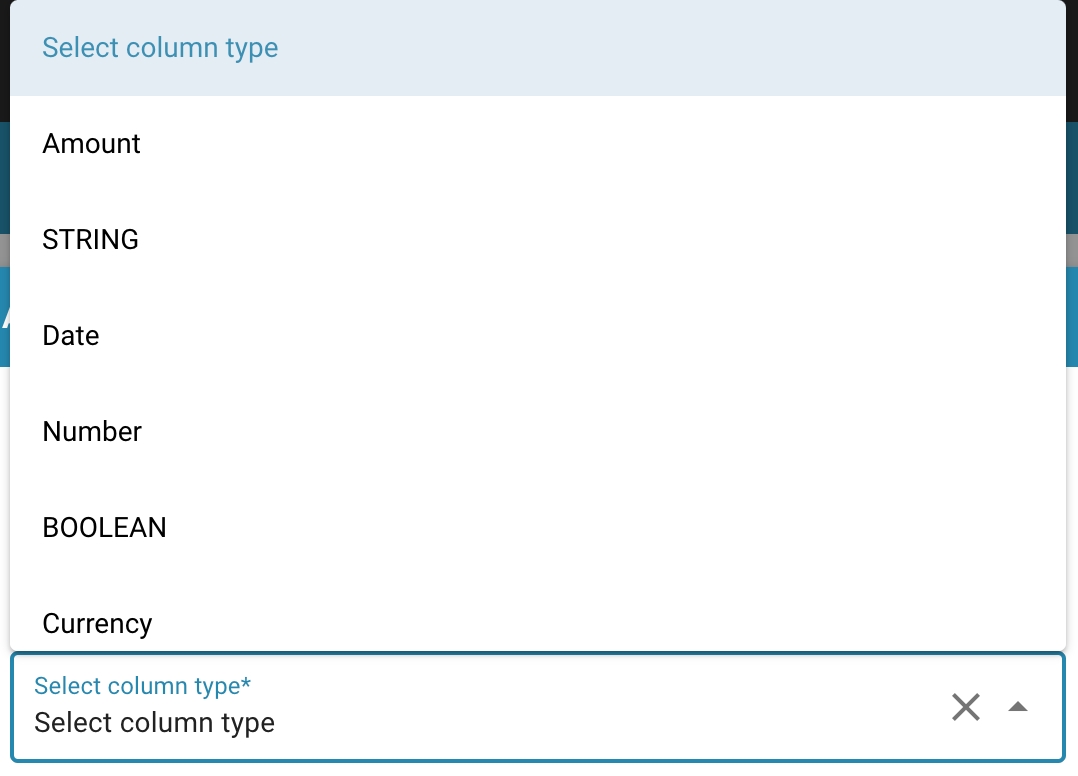Collapse the column type dropdown arrow
The image size is (1078, 776).
point(1018,707)
